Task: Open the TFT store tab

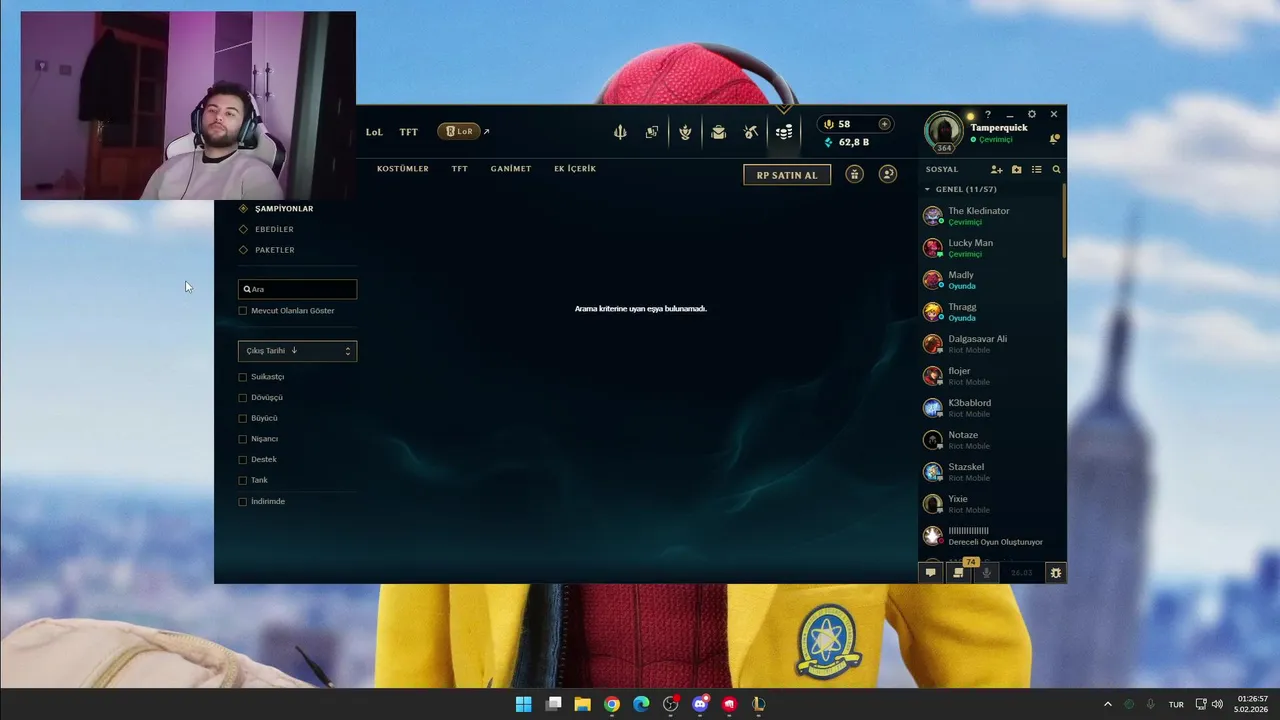Action: 460,169
